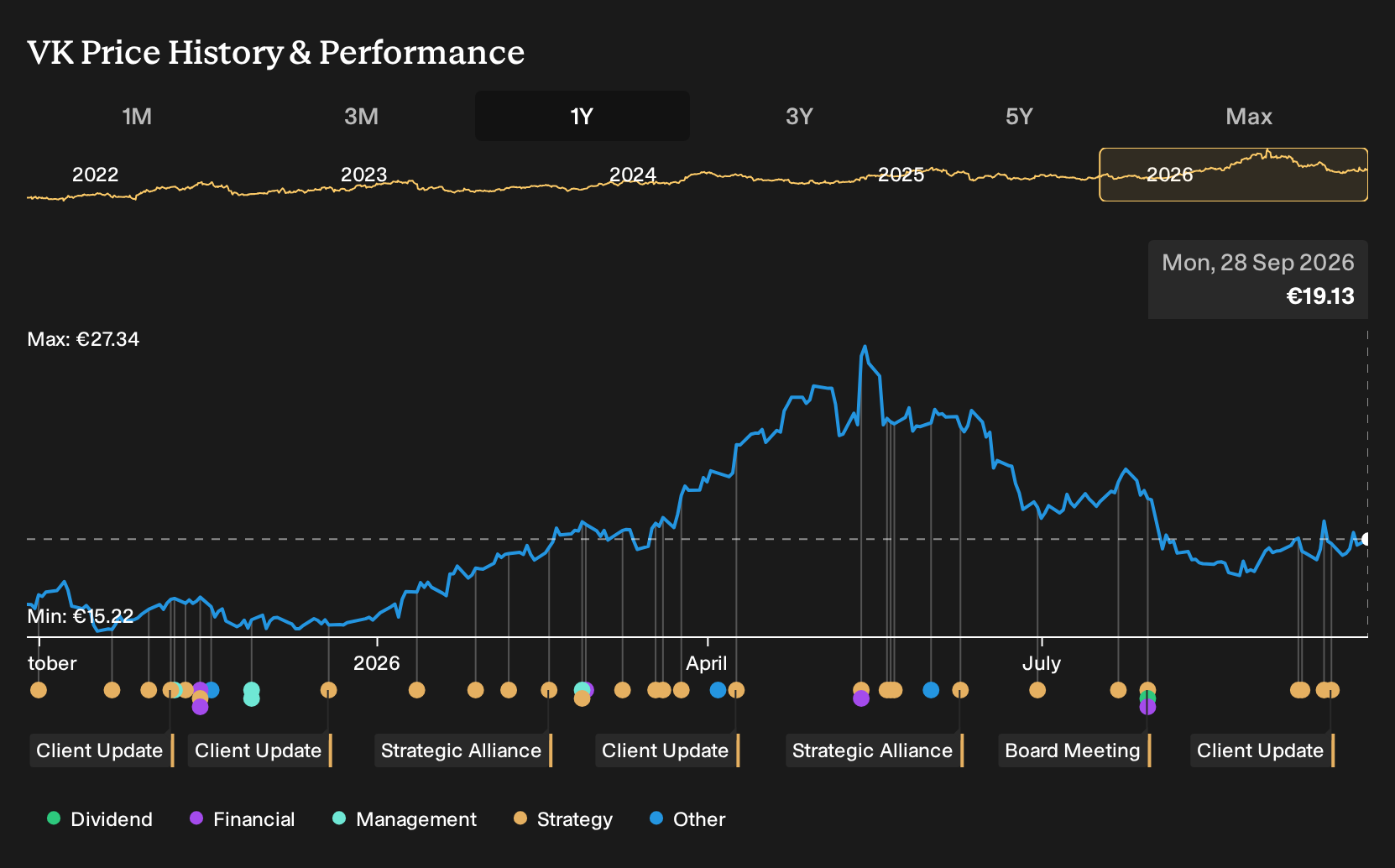This screenshot has width=1395, height=868.
Task: Show the 3Y price history
Action: [x=799, y=116]
